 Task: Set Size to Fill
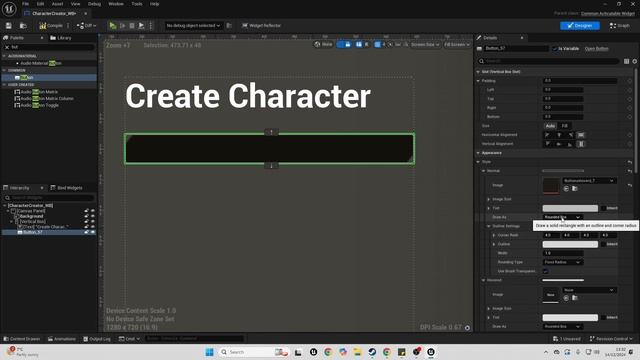coord(564,126)
